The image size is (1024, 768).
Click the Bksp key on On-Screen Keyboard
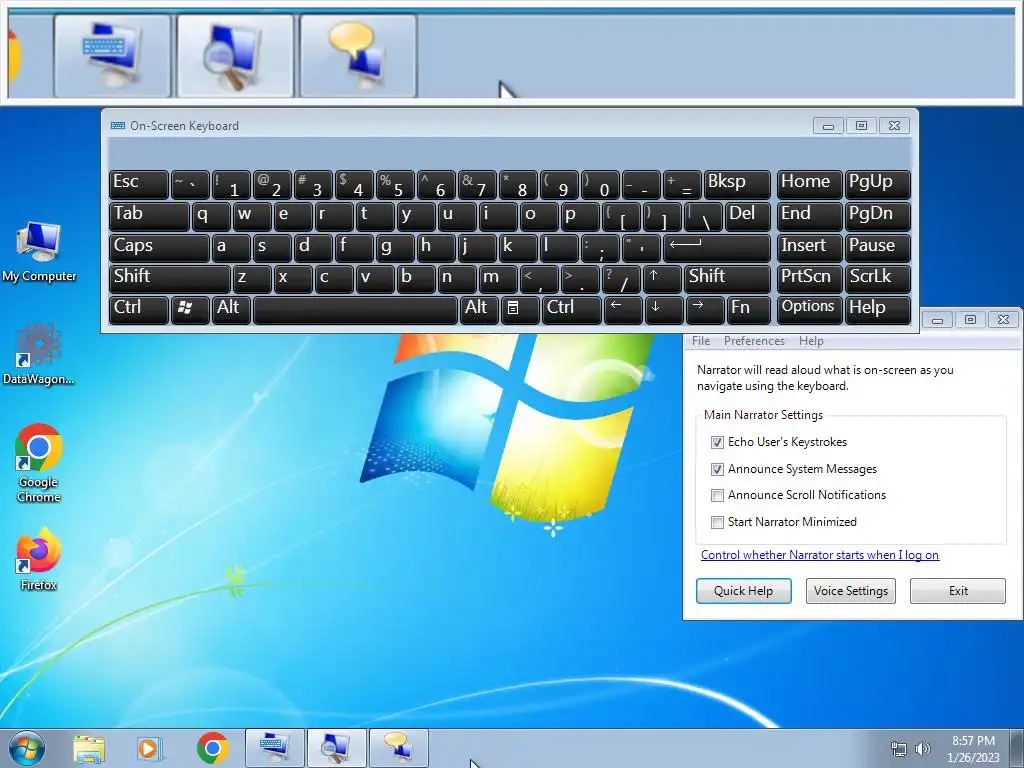(x=737, y=185)
